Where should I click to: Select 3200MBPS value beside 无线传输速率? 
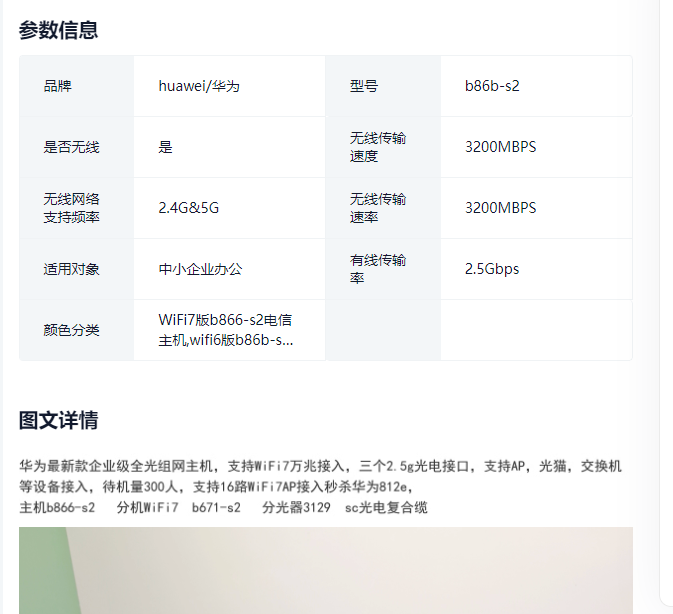(x=500, y=208)
